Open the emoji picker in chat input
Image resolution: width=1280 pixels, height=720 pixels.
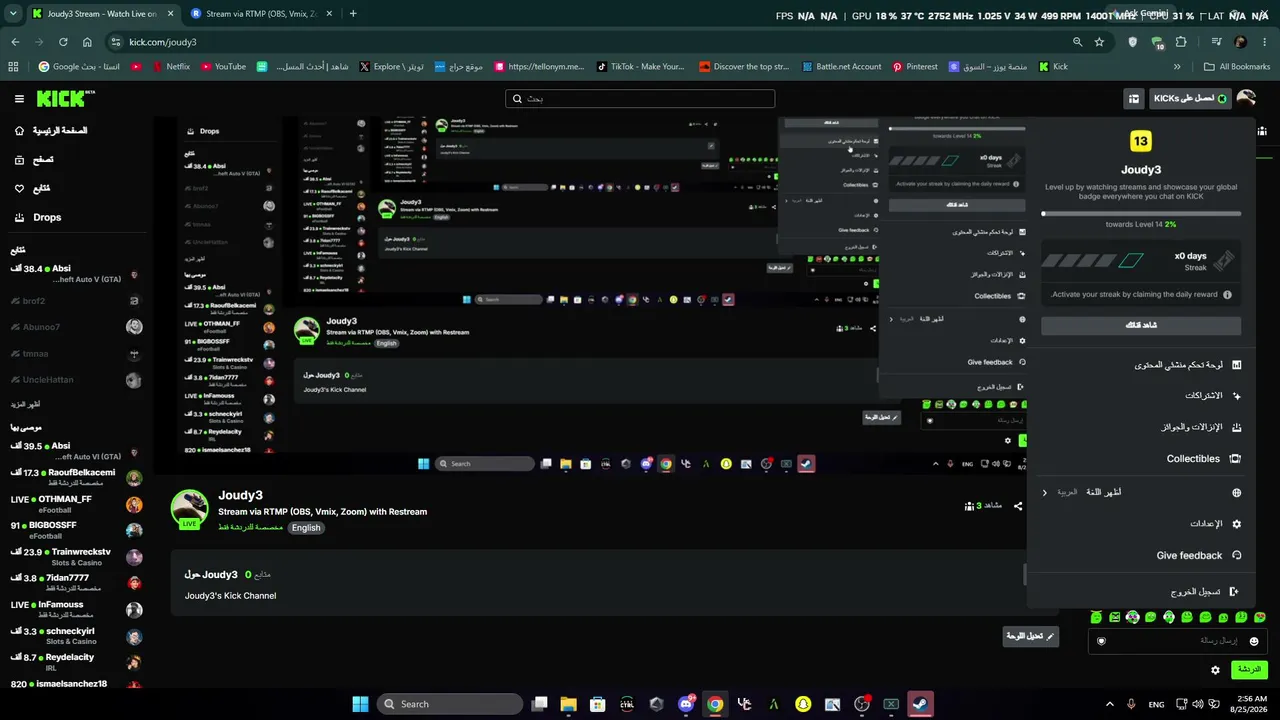tap(1254, 641)
